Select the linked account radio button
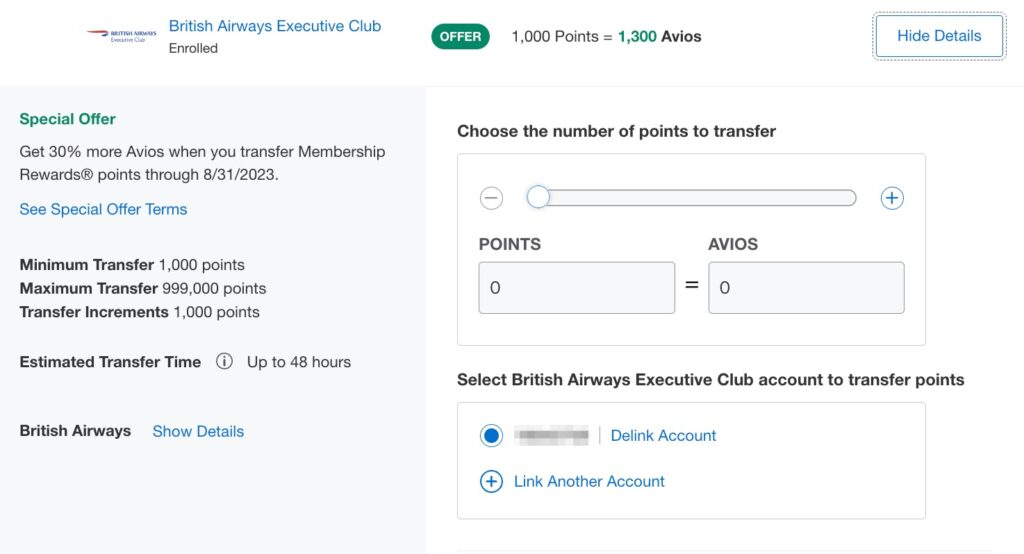This screenshot has height=554, width=1024. (491, 435)
